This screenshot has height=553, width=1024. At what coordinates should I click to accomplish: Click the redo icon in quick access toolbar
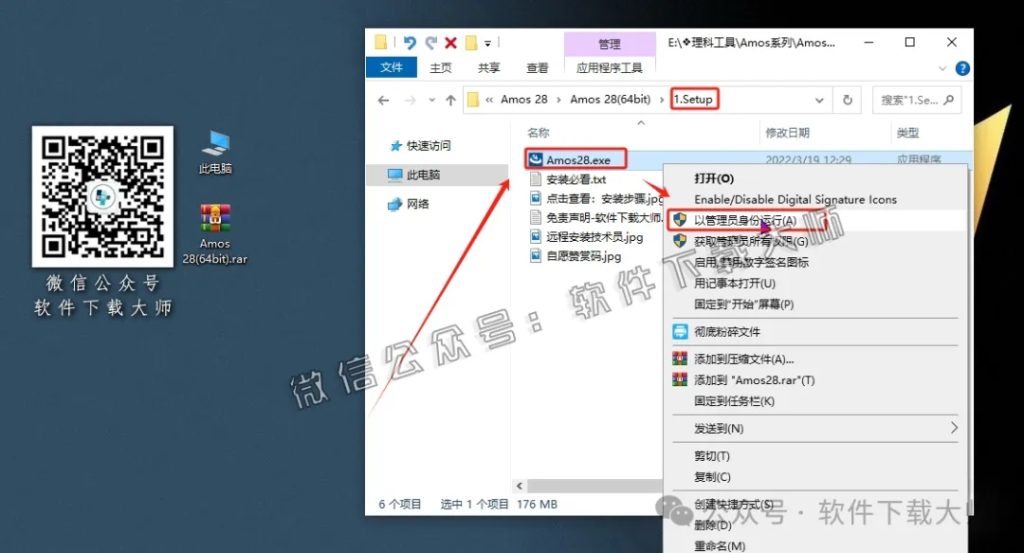430,43
